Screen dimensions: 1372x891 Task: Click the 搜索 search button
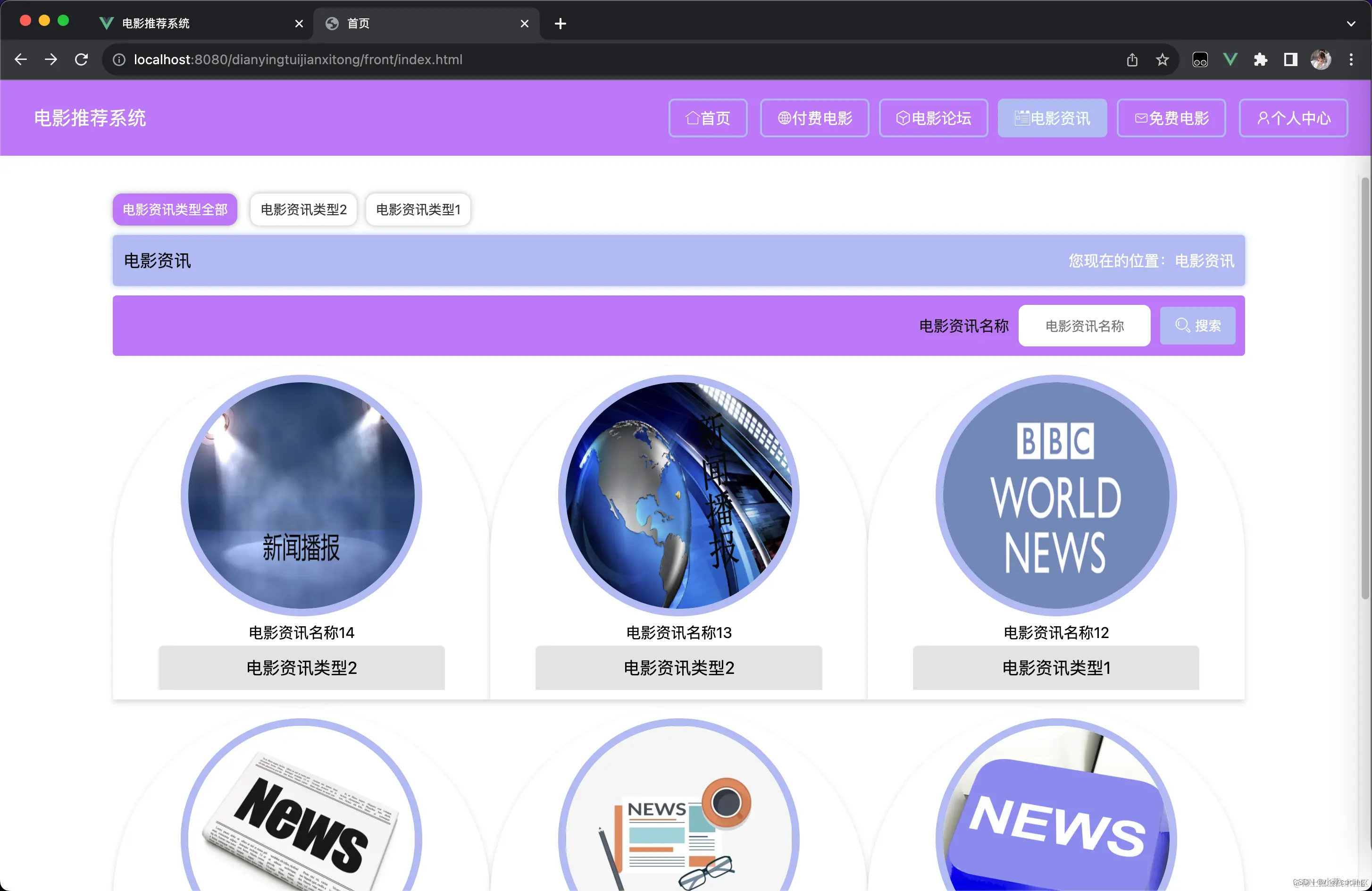(1197, 326)
